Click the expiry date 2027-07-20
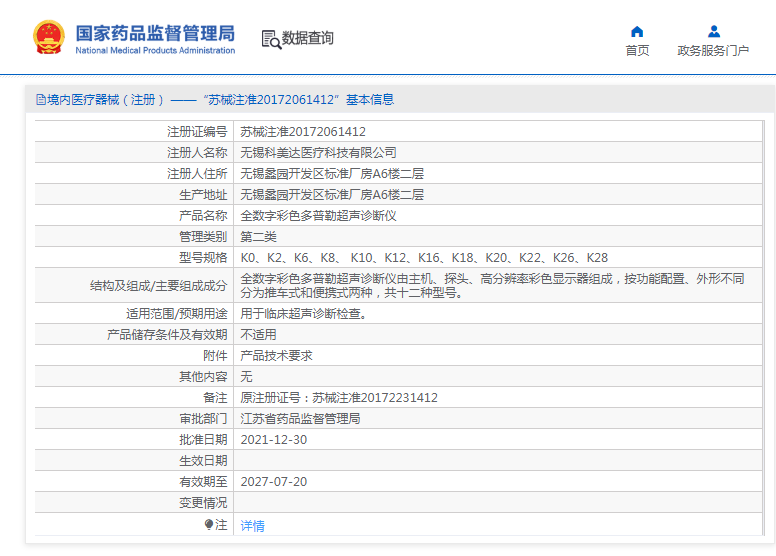The height and width of the screenshot is (556, 776). (x=273, y=481)
